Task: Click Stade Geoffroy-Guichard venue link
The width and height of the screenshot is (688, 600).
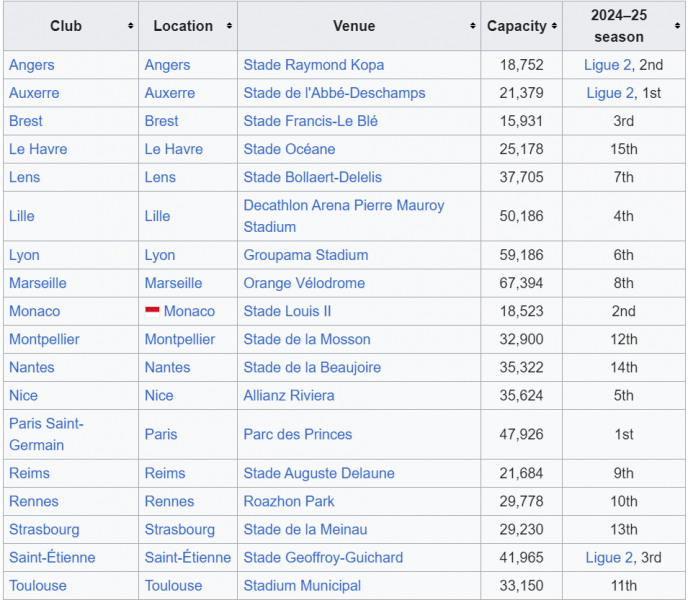Action: tap(323, 557)
